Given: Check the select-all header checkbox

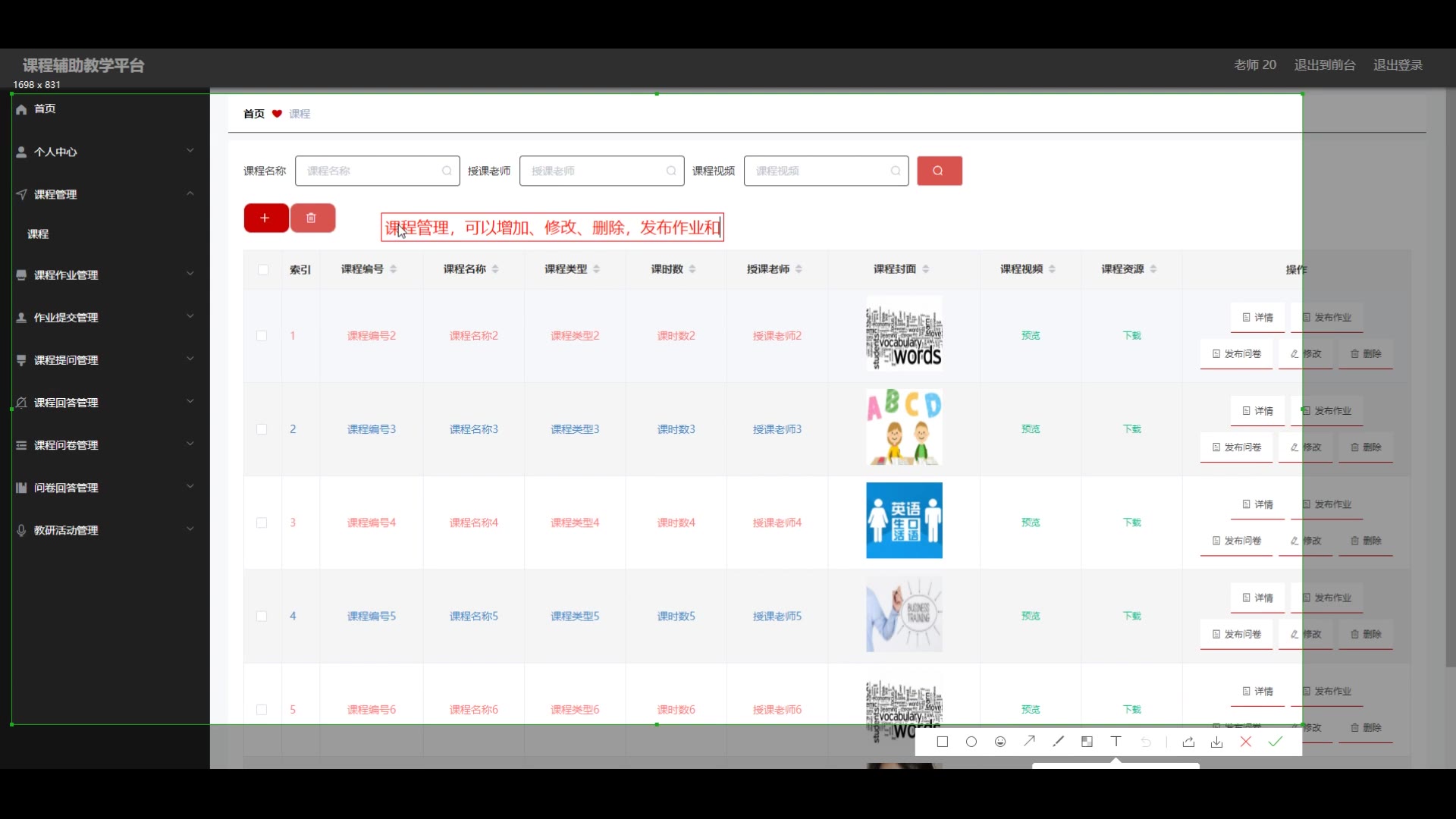Looking at the screenshot, I should (263, 269).
